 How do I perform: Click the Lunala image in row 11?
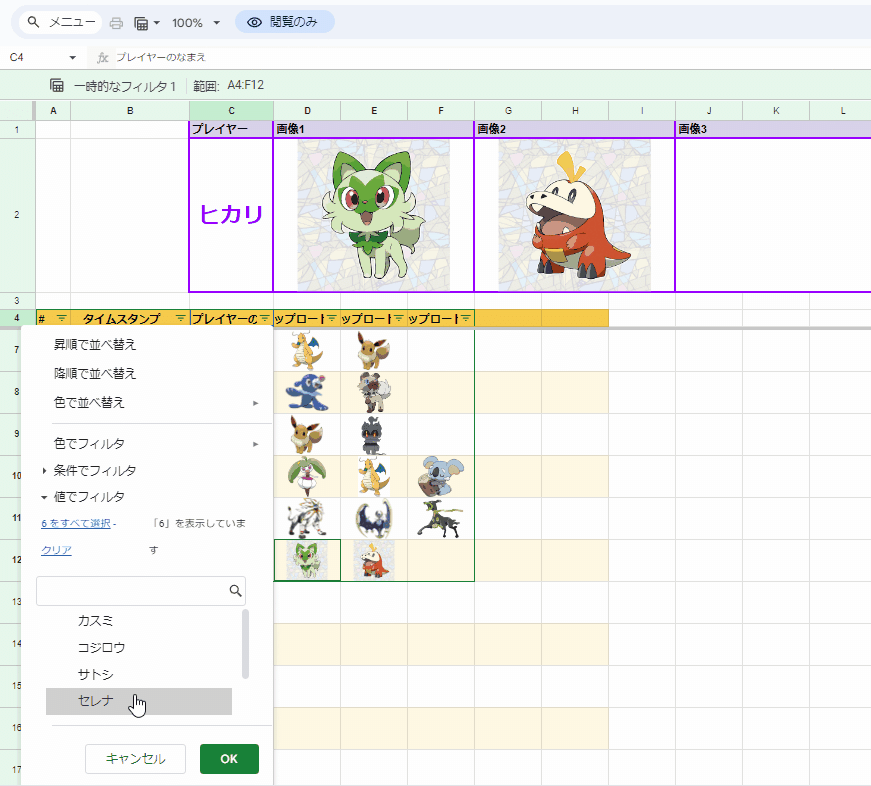point(373,518)
